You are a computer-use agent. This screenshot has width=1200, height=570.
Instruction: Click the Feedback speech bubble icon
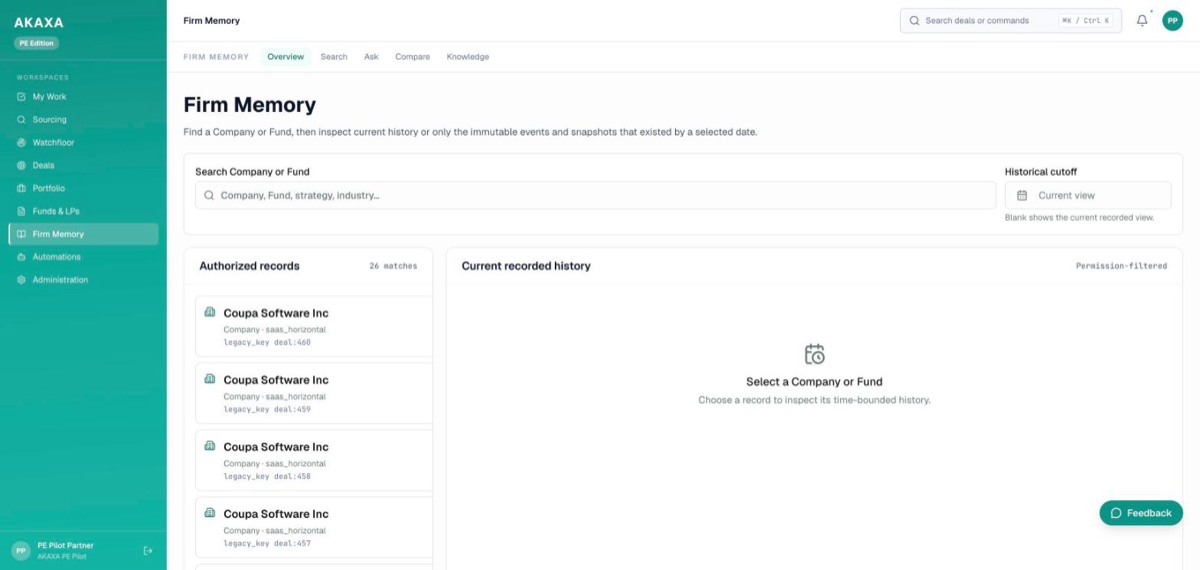pyautogui.click(x=1116, y=513)
